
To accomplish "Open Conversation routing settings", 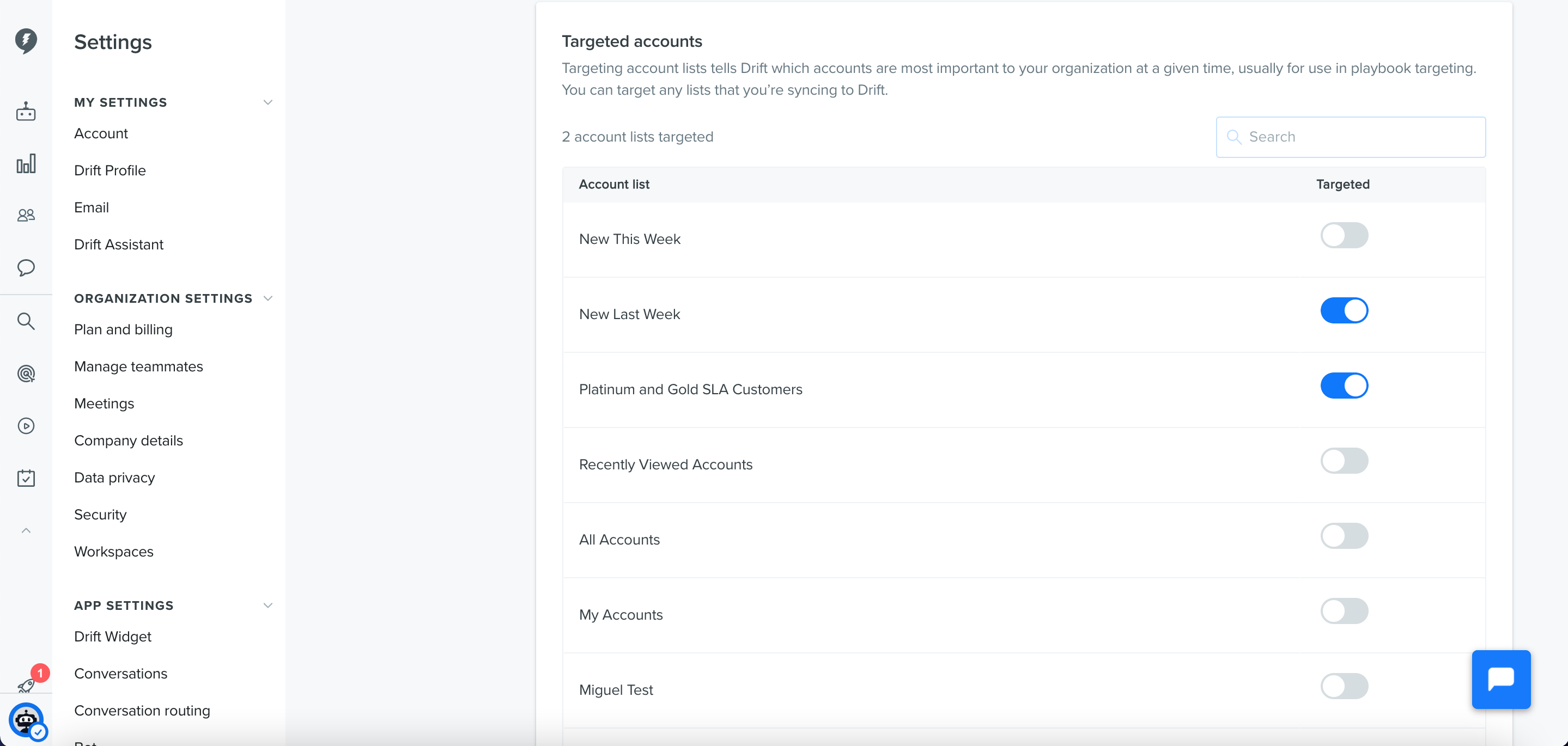I will pos(142,711).
